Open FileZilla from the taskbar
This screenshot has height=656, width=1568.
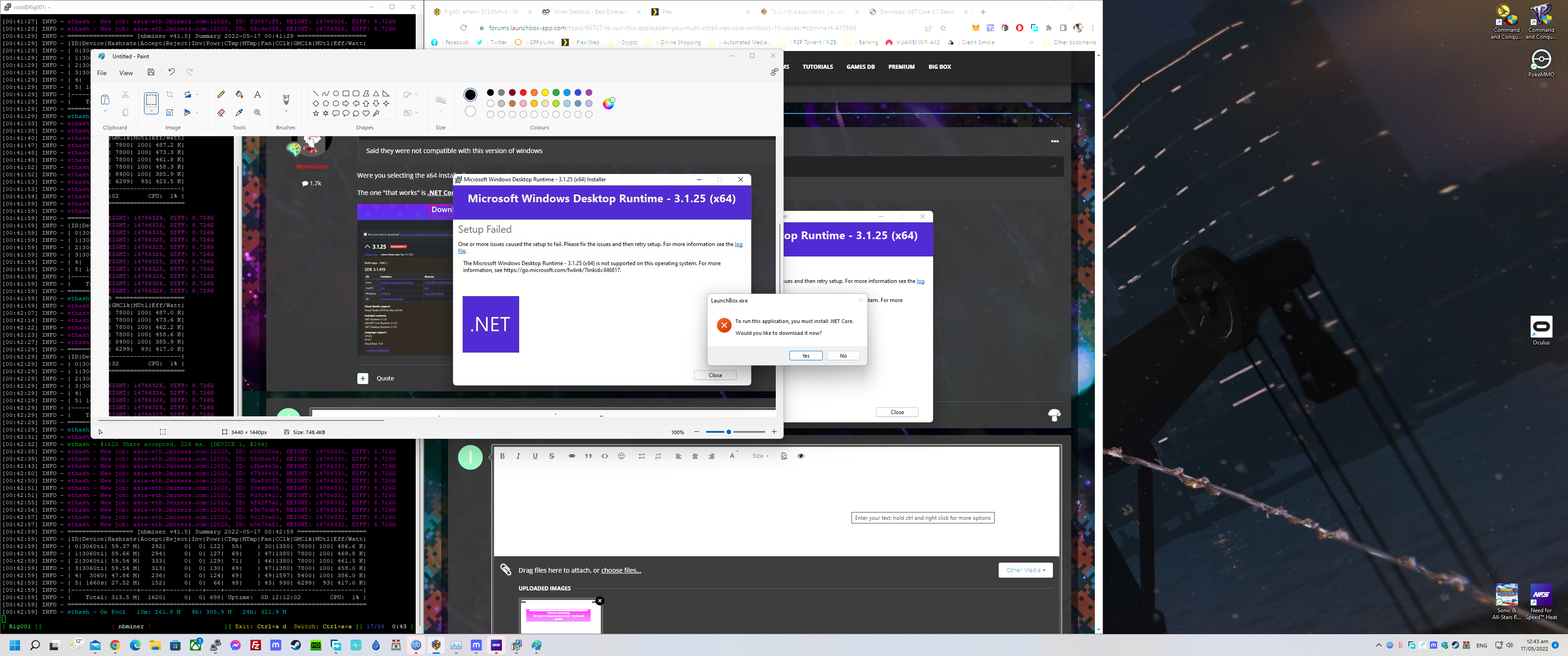pyautogui.click(x=256, y=645)
